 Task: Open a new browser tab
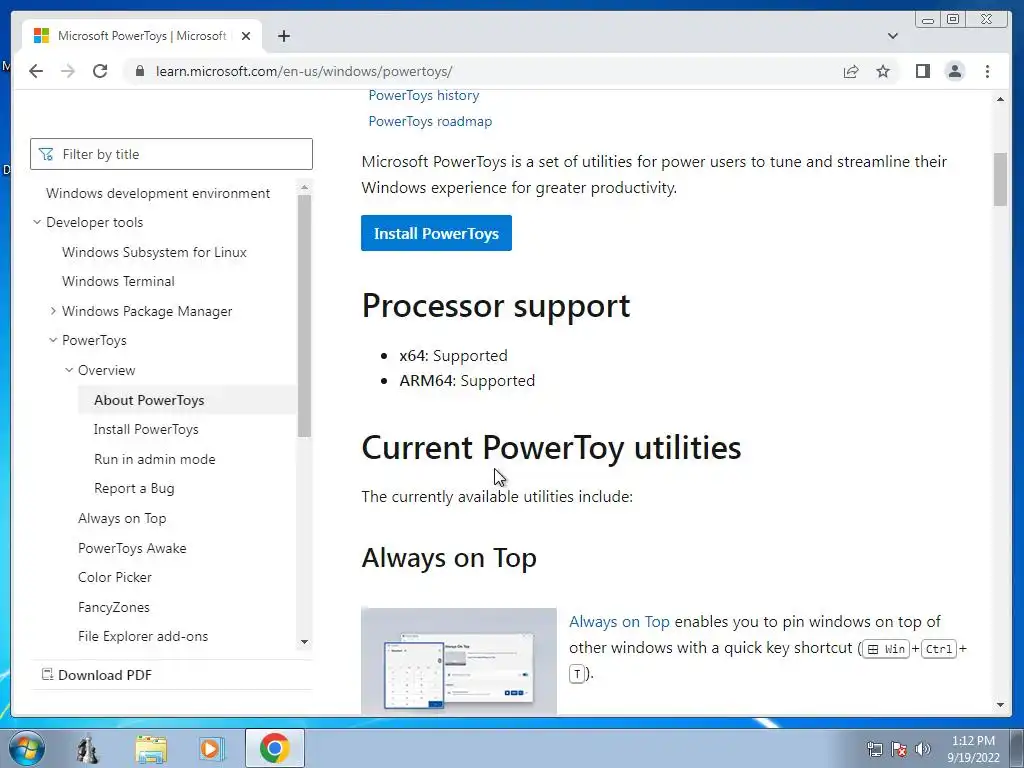tap(283, 36)
